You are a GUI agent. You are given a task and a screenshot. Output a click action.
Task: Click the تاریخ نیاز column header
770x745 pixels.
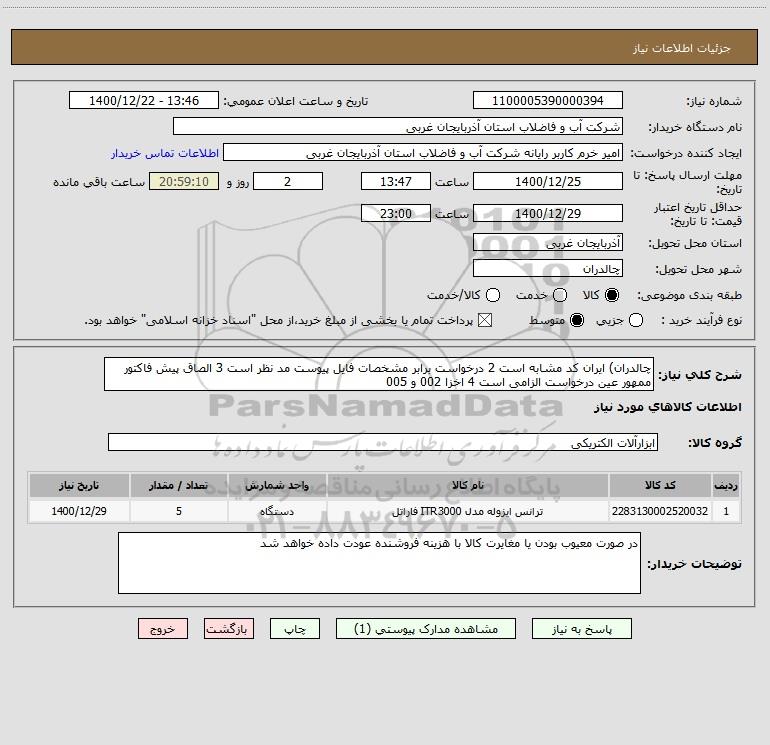79,485
